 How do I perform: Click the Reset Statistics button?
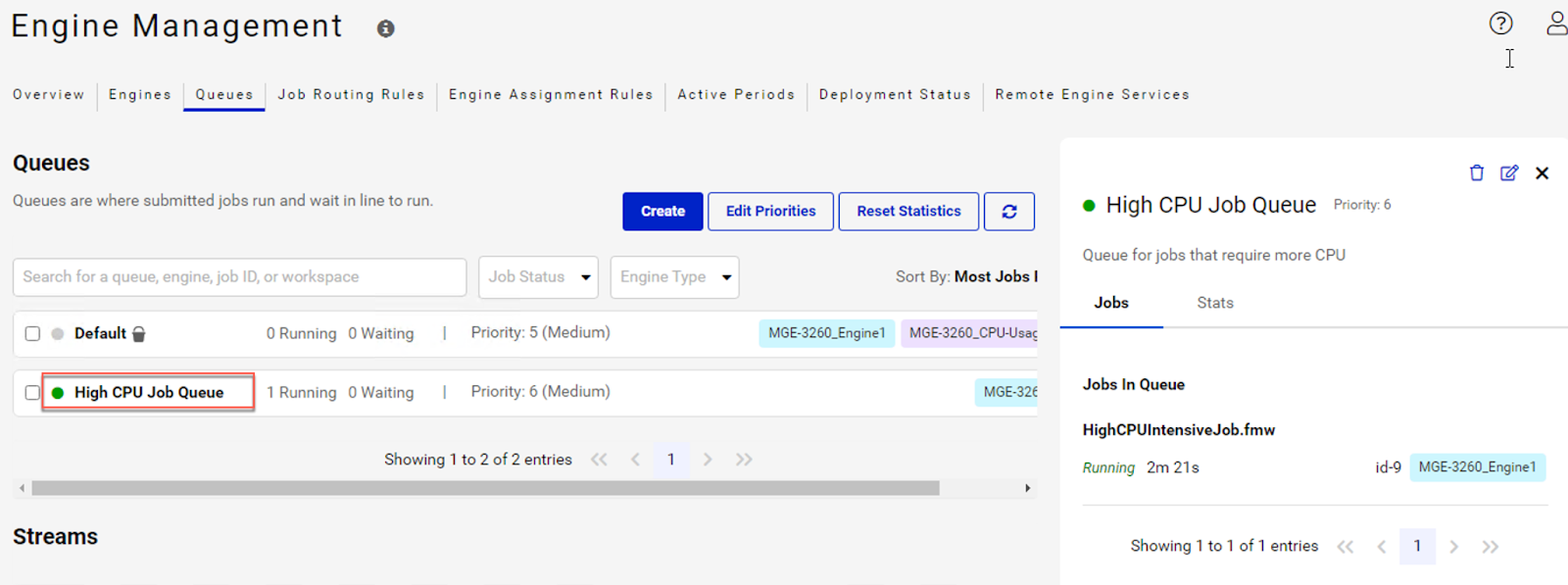coord(908,211)
